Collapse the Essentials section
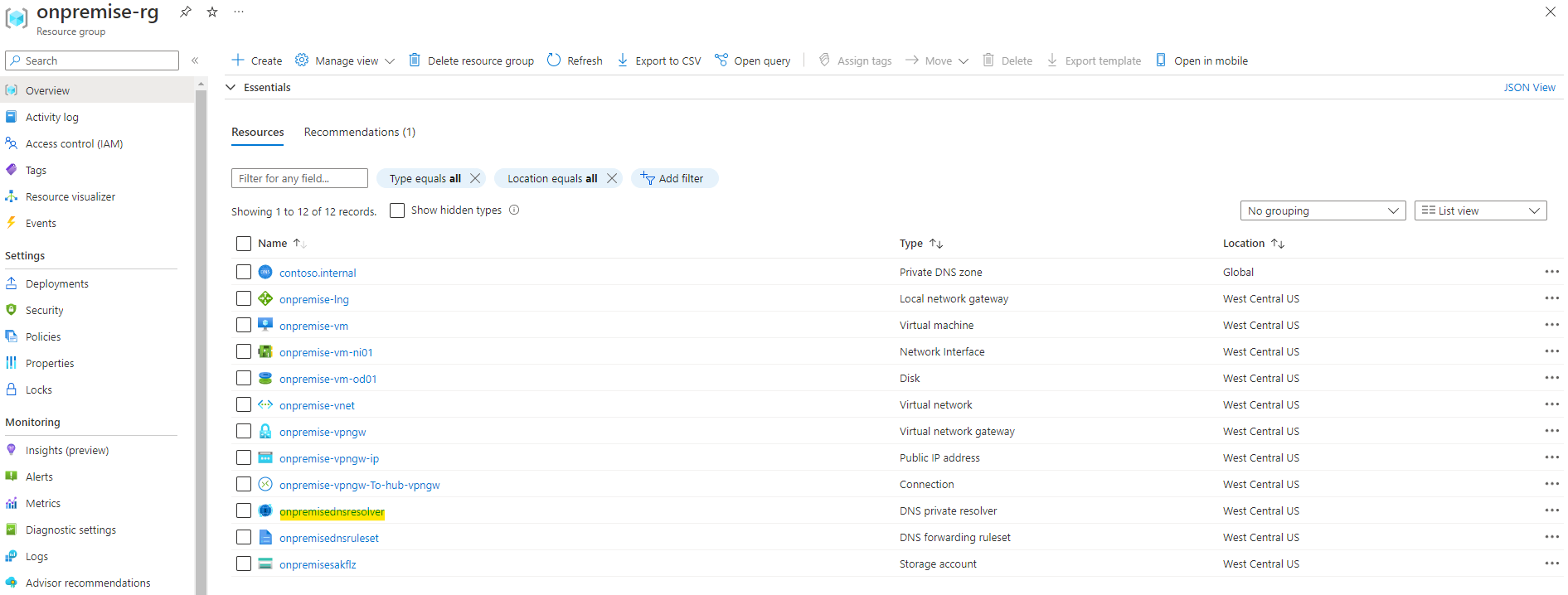Image resolution: width=1568 pixels, height=595 pixels. [231, 87]
